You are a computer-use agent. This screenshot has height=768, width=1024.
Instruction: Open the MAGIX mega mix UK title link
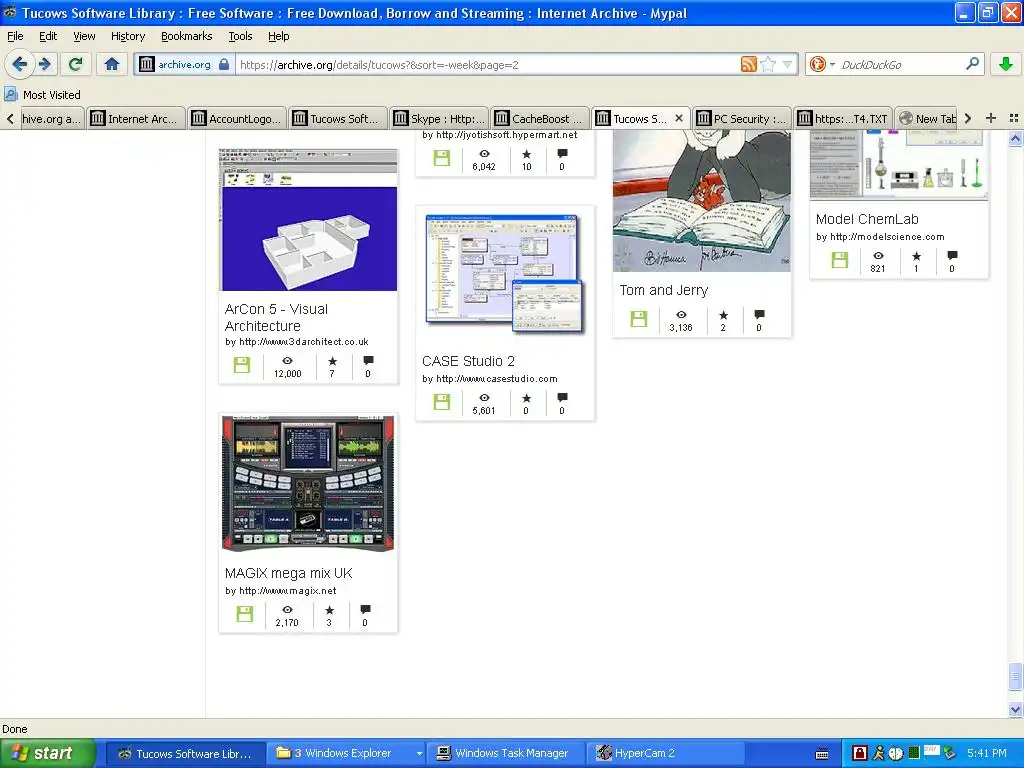[289, 573]
